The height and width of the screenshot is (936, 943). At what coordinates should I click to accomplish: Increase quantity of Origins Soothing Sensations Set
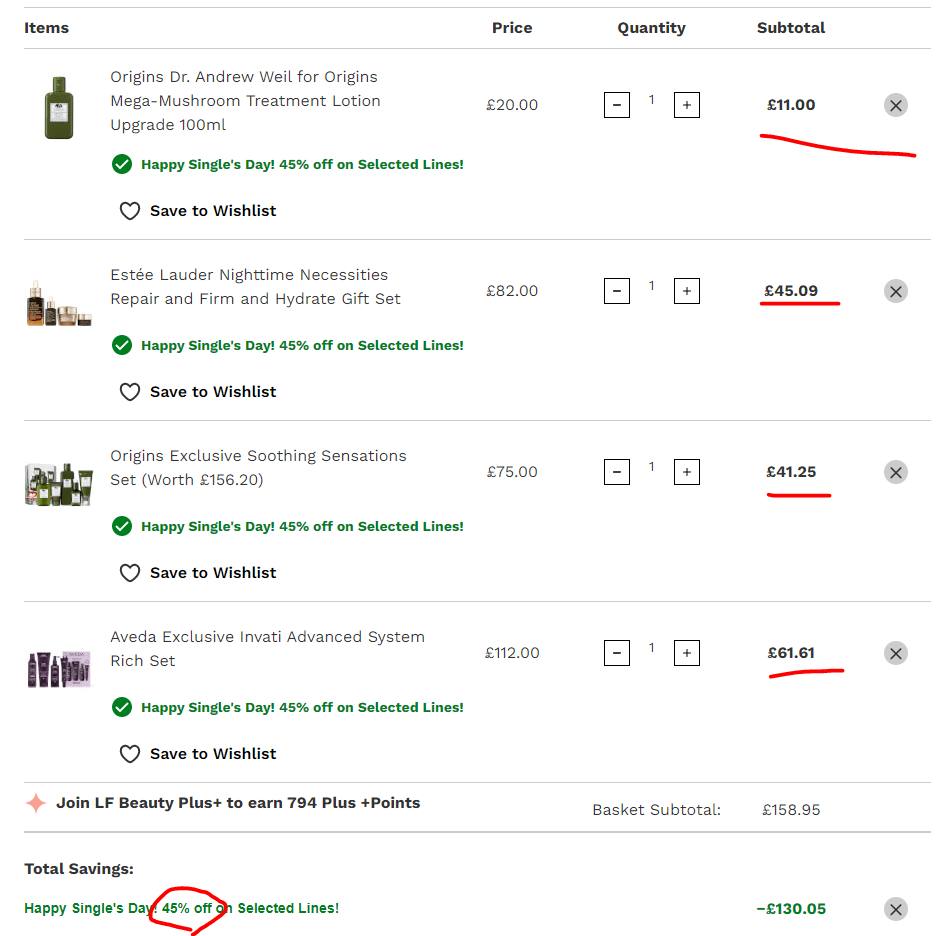(x=686, y=472)
